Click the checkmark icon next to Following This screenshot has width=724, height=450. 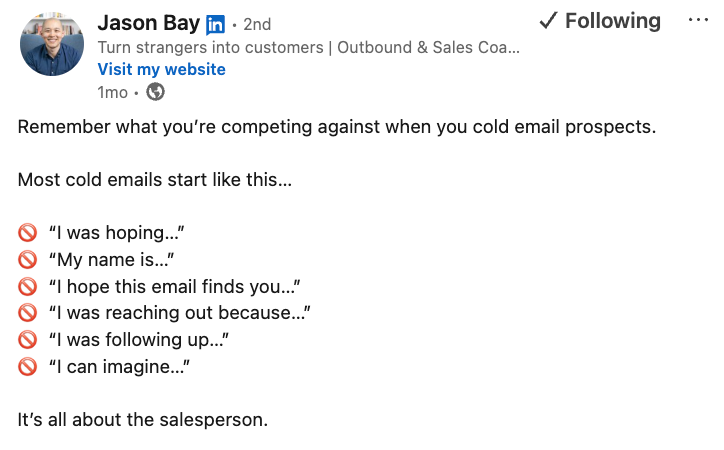tap(547, 21)
